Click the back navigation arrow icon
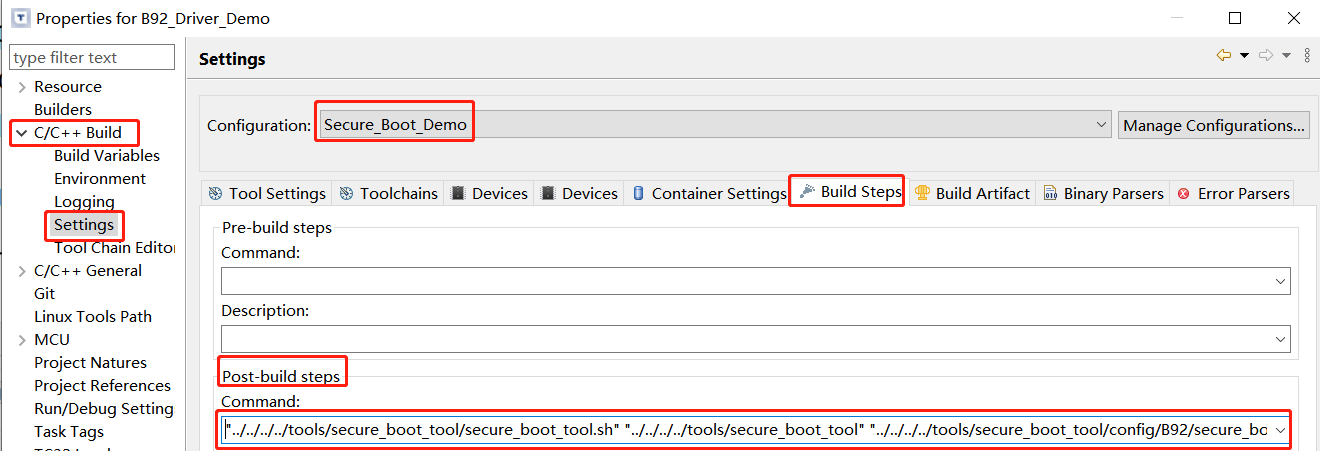The image size is (1320, 451). tap(1223, 55)
